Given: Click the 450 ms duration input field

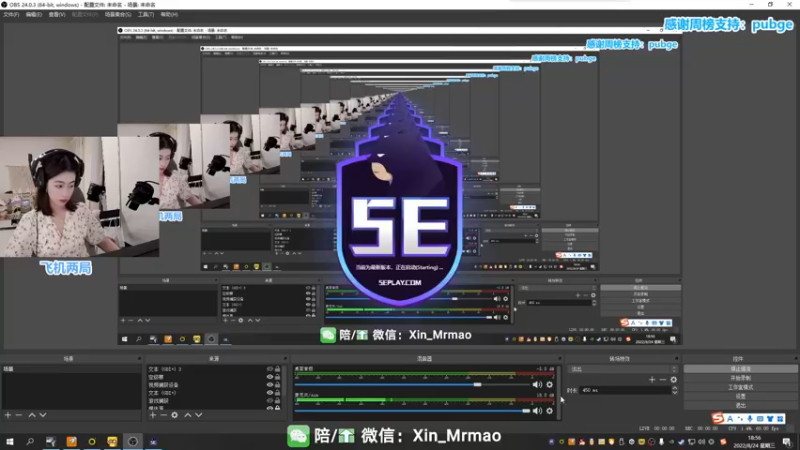Looking at the screenshot, I should (x=624, y=390).
